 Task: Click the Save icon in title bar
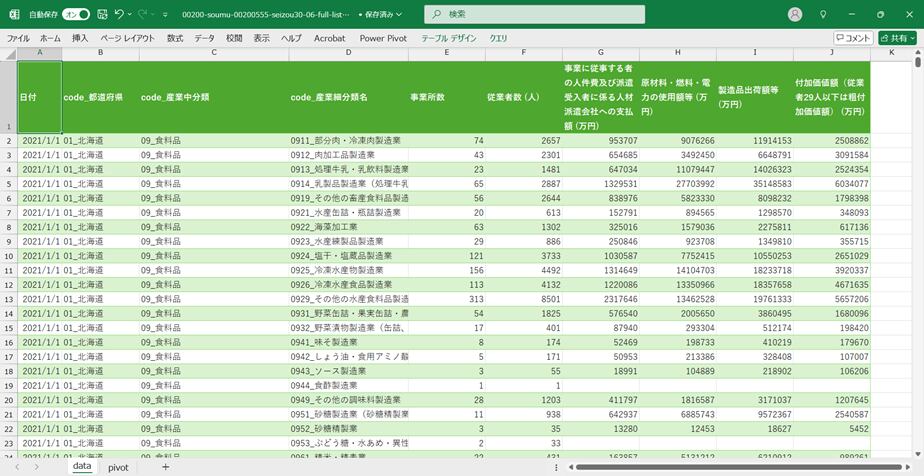pos(101,15)
